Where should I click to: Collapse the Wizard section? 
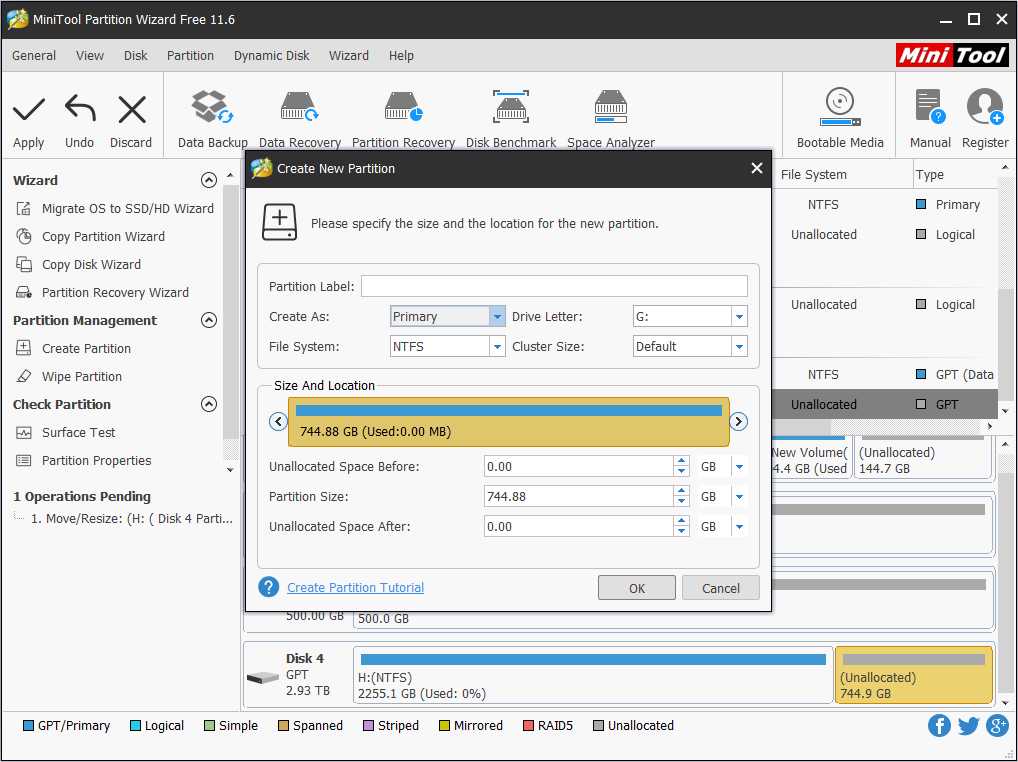[208, 180]
